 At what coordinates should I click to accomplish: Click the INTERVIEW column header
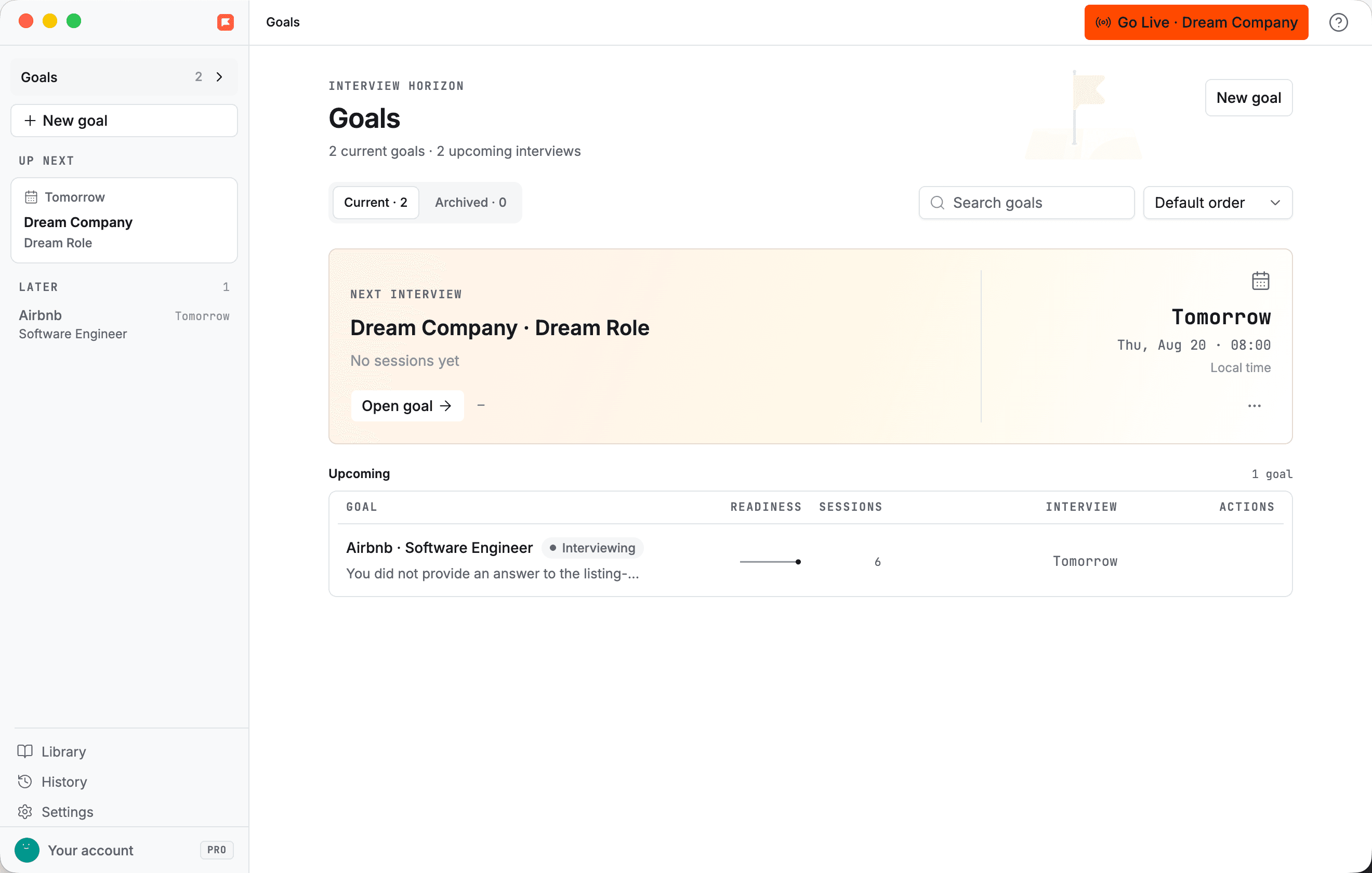(x=1081, y=507)
